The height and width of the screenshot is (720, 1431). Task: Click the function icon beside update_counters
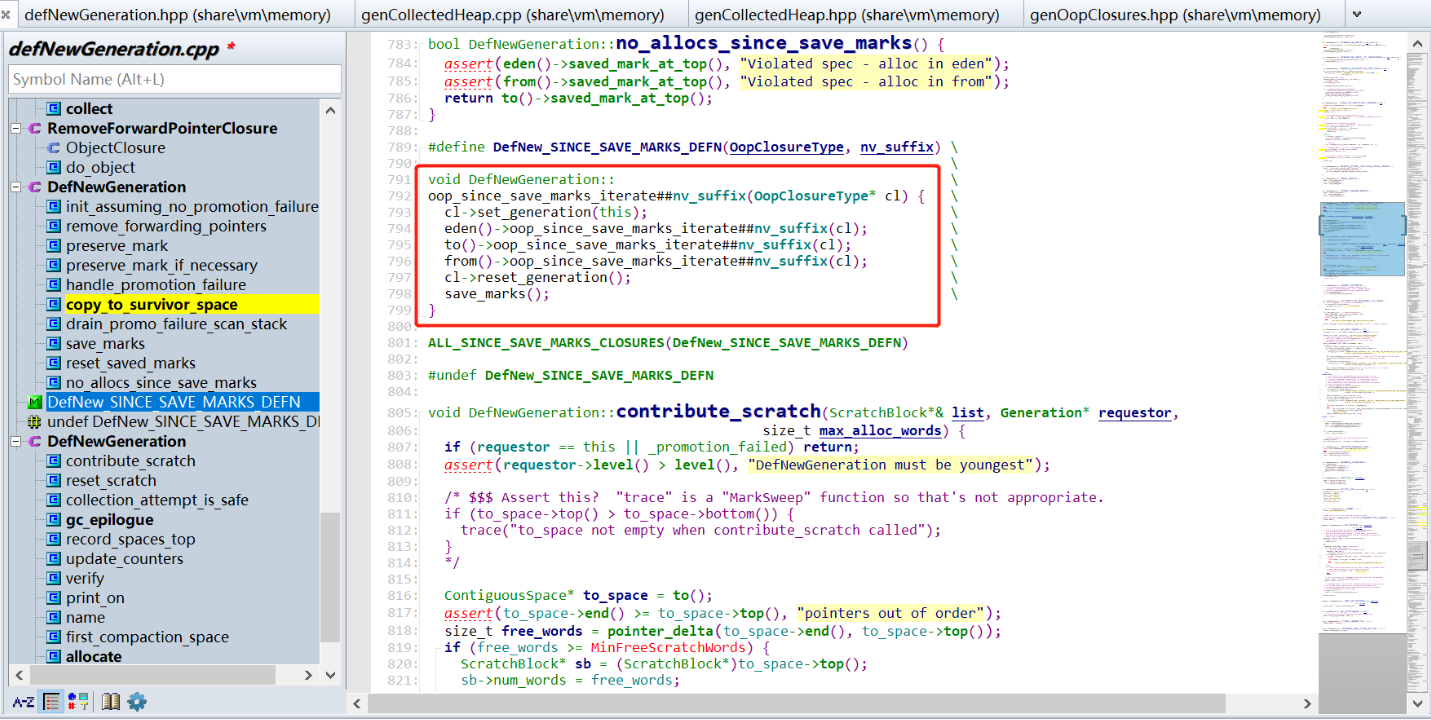[54, 559]
